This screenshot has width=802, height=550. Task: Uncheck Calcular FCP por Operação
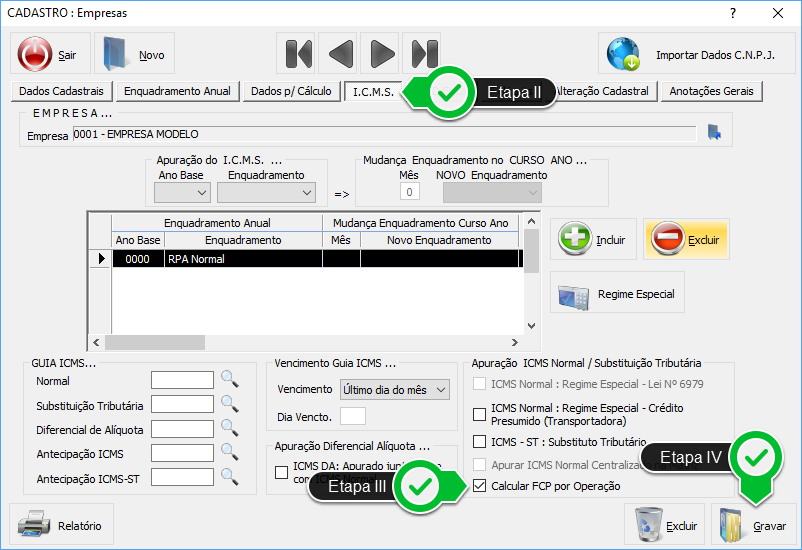[480, 486]
